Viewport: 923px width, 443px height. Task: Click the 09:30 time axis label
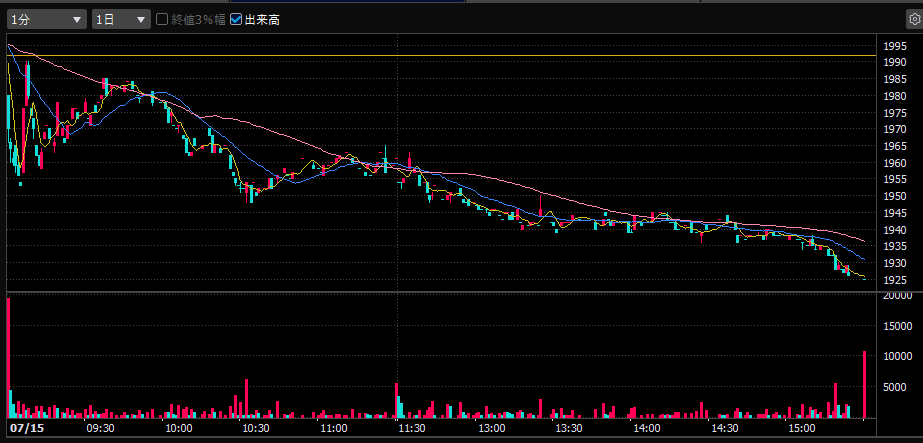pyautogui.click(x=101, y=428)
